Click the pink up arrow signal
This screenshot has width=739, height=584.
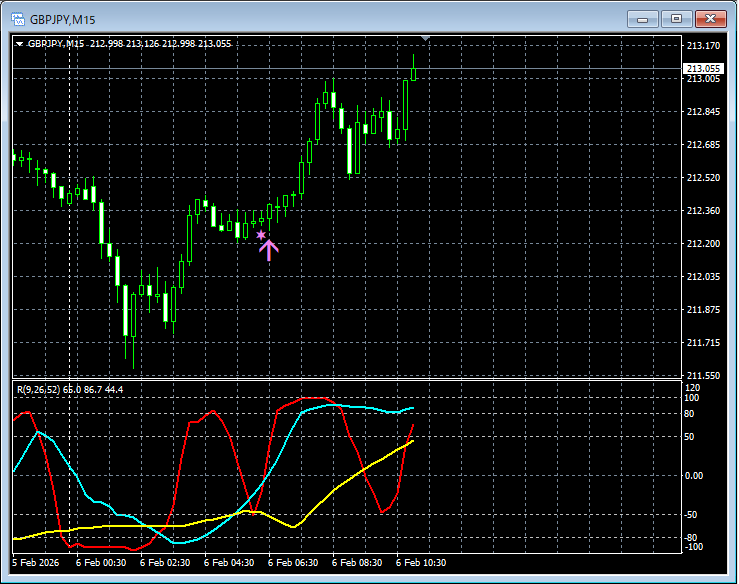(x=269, y=250)
